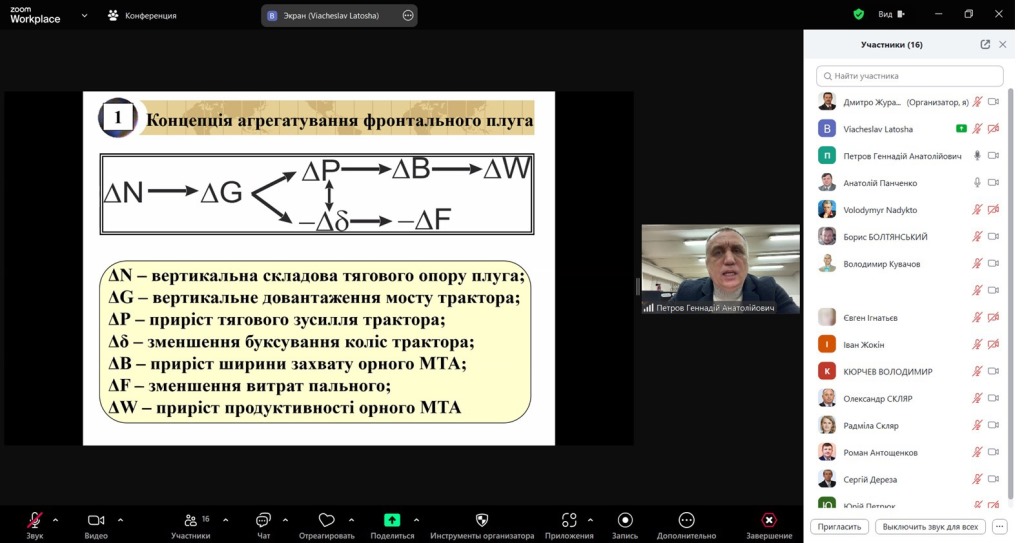The height and width of the screenshot is (543, 1024).
Task: Select participant Viacheslav Latosha in list
Action: [909, 129]
